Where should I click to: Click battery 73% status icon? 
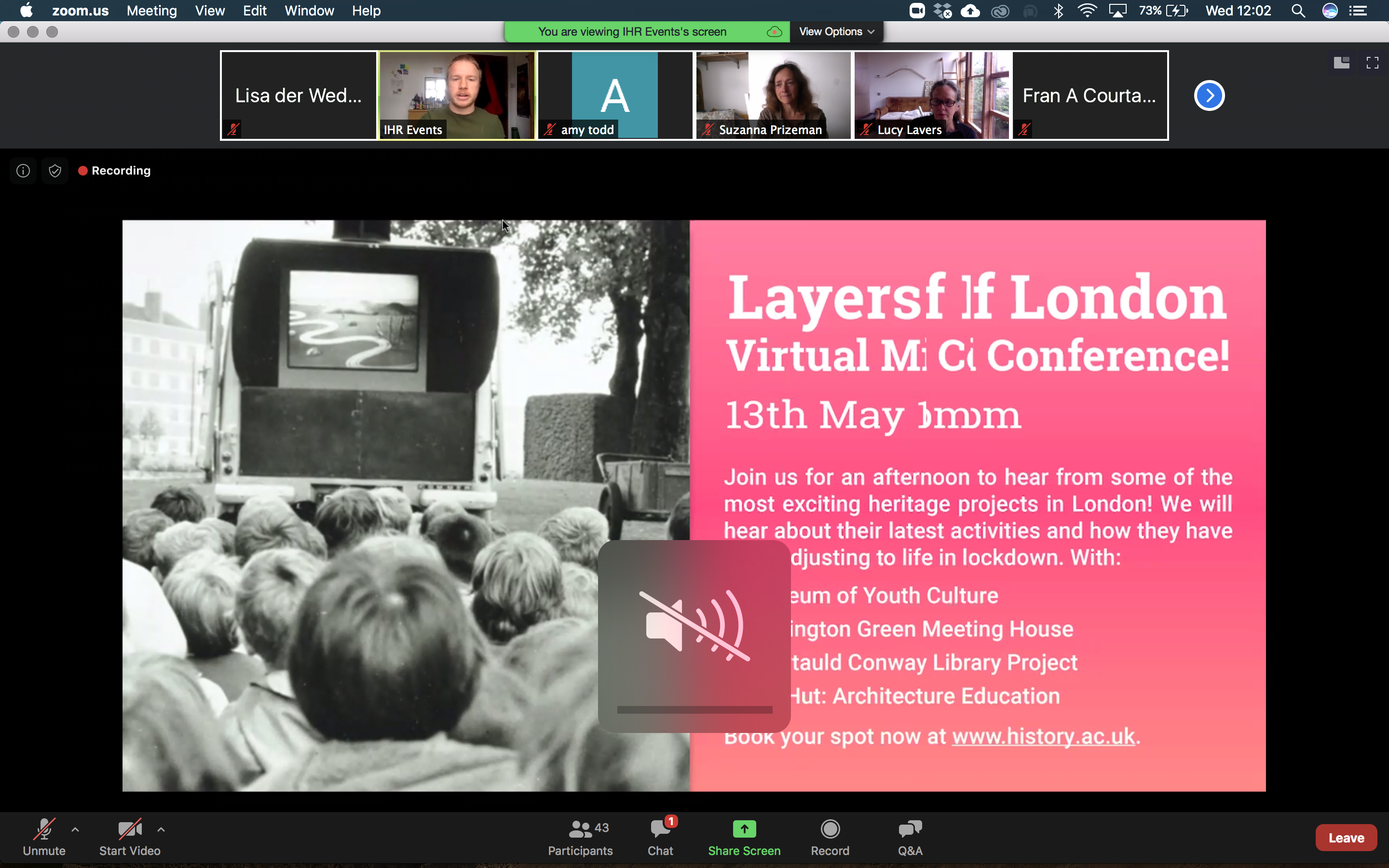[1163, 10]
